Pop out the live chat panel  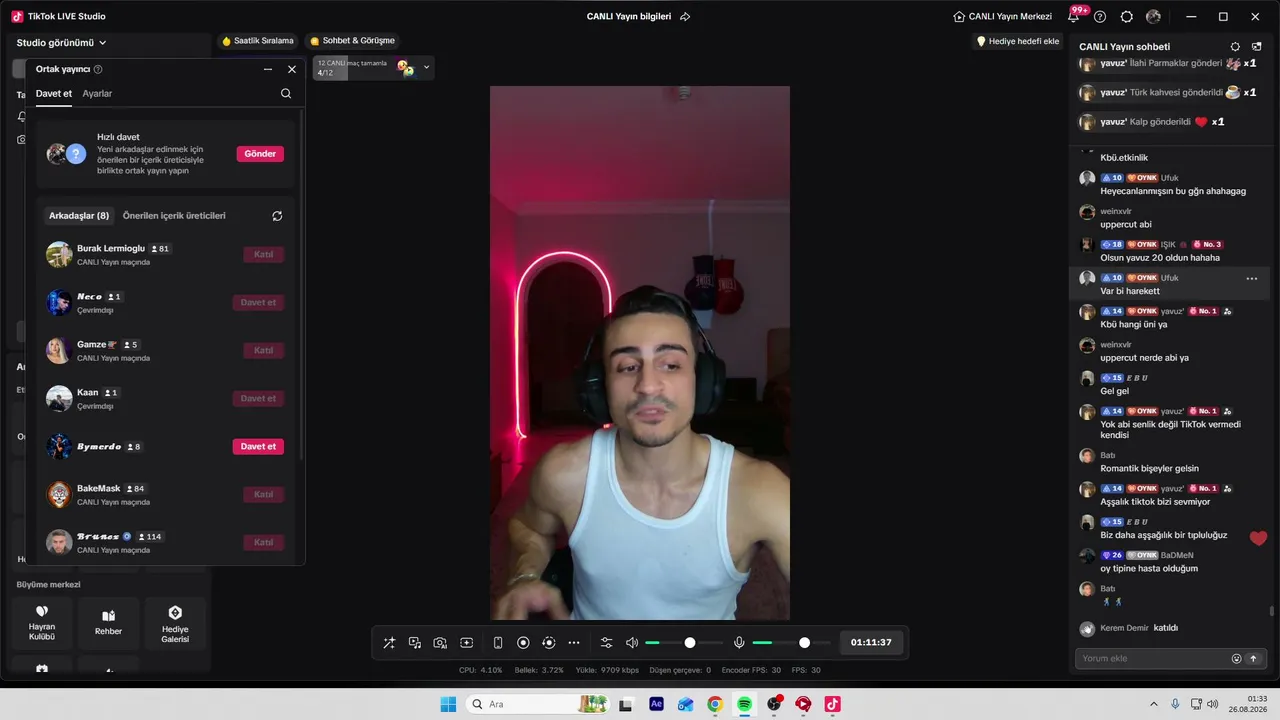pyautogui.click(x=1257, y=47)
